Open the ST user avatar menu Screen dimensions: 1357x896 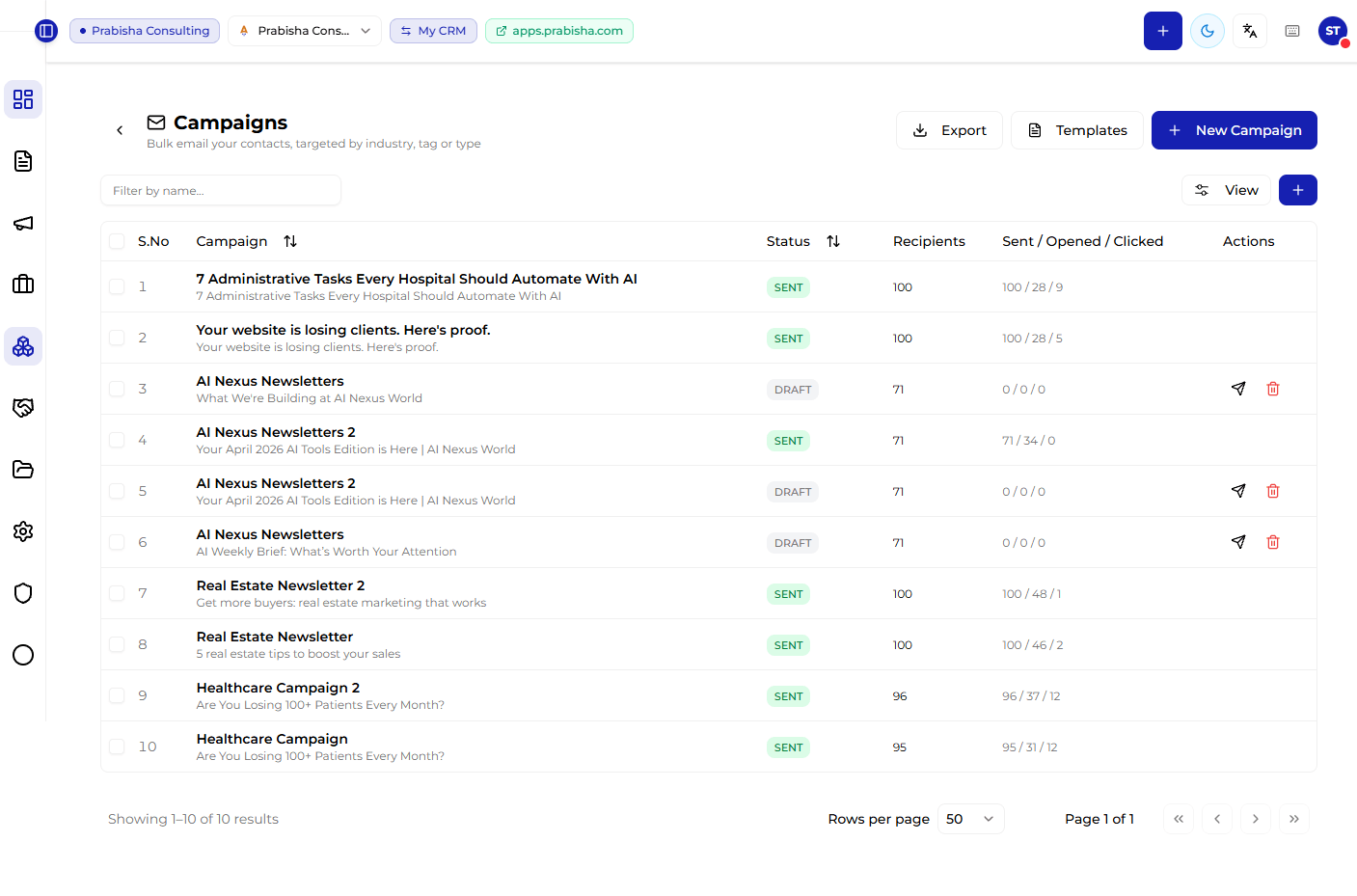1333,31
